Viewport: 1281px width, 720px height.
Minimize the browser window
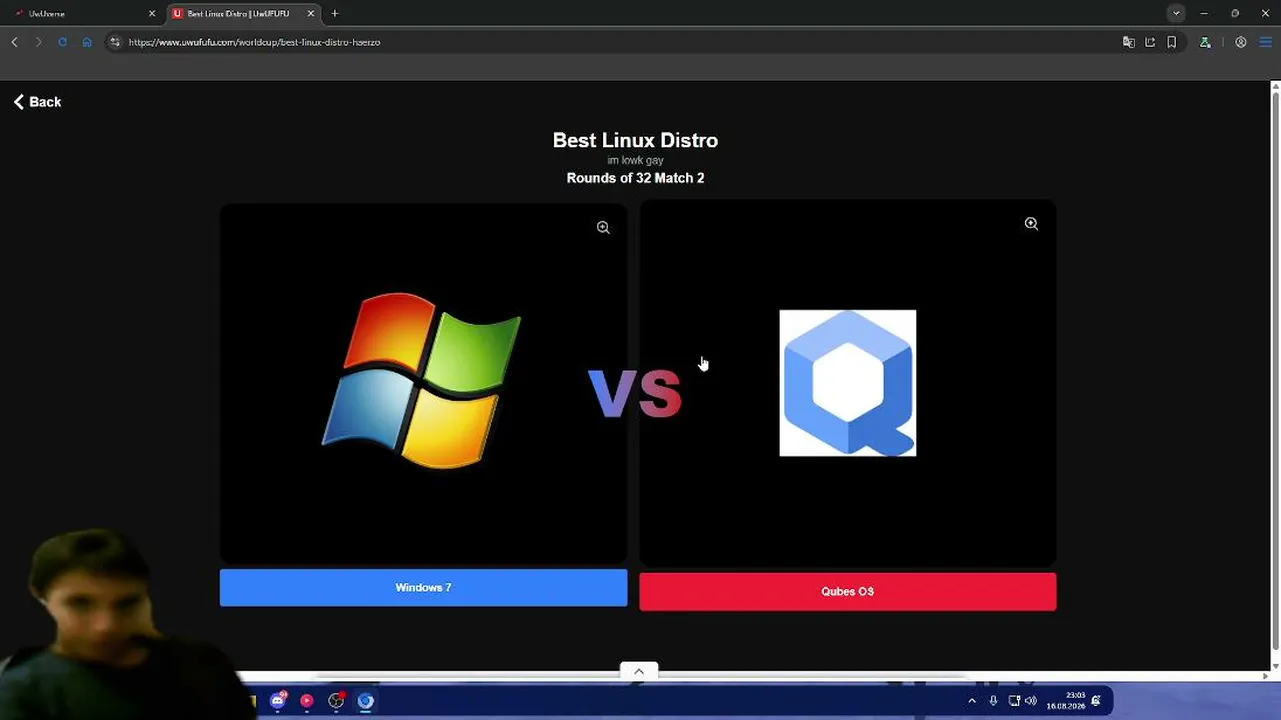click(1204, 13)
